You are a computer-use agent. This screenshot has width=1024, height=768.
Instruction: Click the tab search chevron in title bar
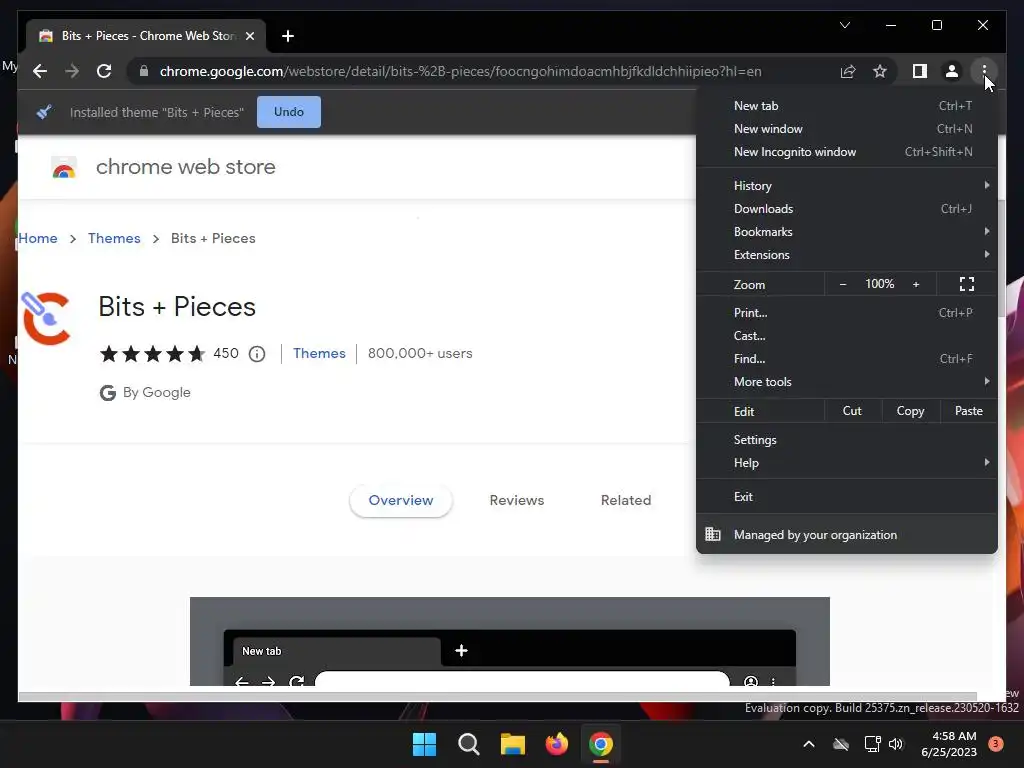[x=844, y=25]
